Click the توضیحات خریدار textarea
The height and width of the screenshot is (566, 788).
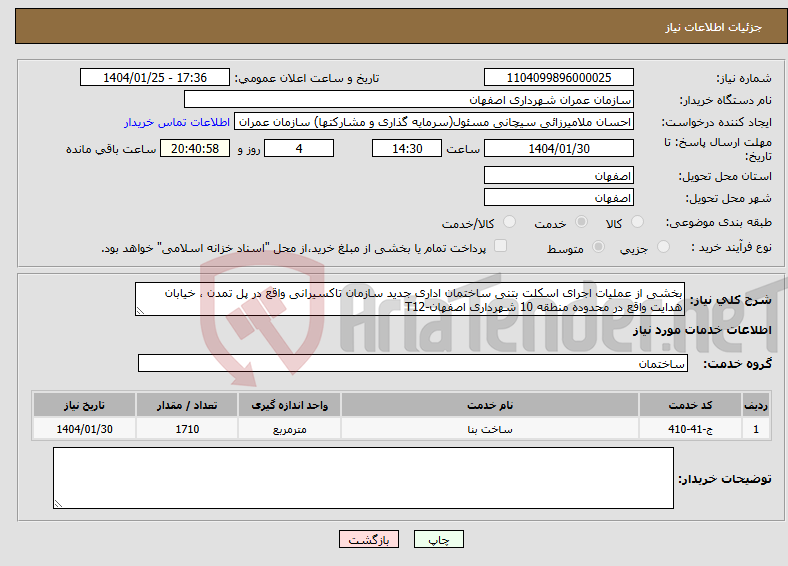click(363, 478)
